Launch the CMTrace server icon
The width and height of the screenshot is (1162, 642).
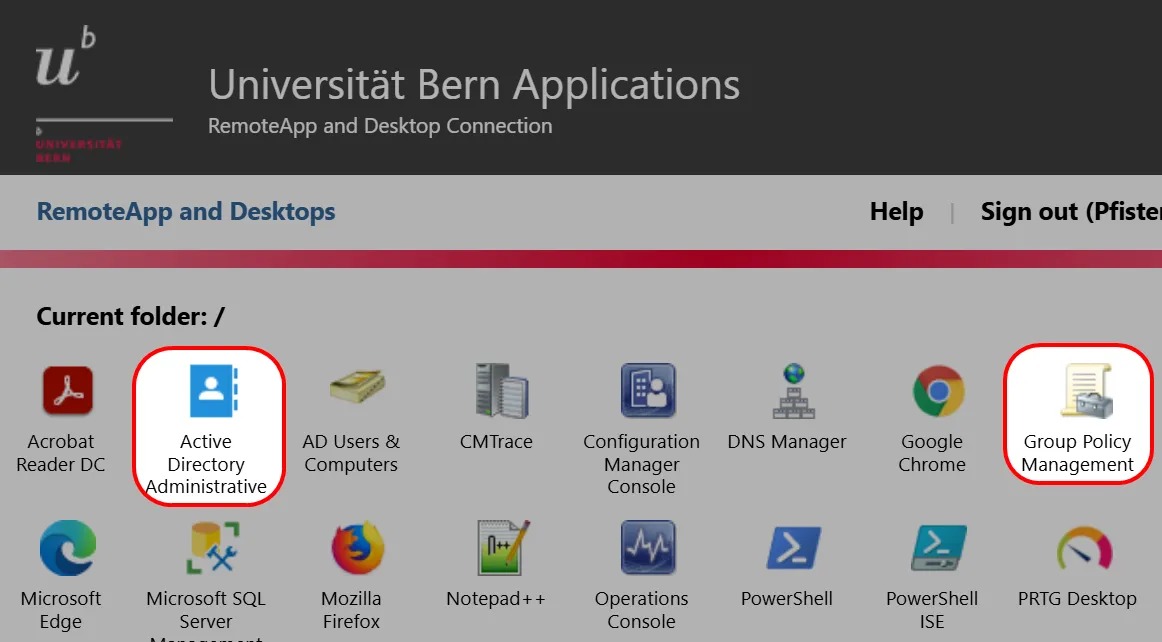[x=502, y=390]
